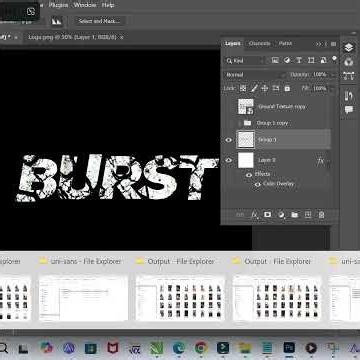Open Microsoft Edge from the taskbar
The height and width of the screenshot is (360, 360).
179,348
